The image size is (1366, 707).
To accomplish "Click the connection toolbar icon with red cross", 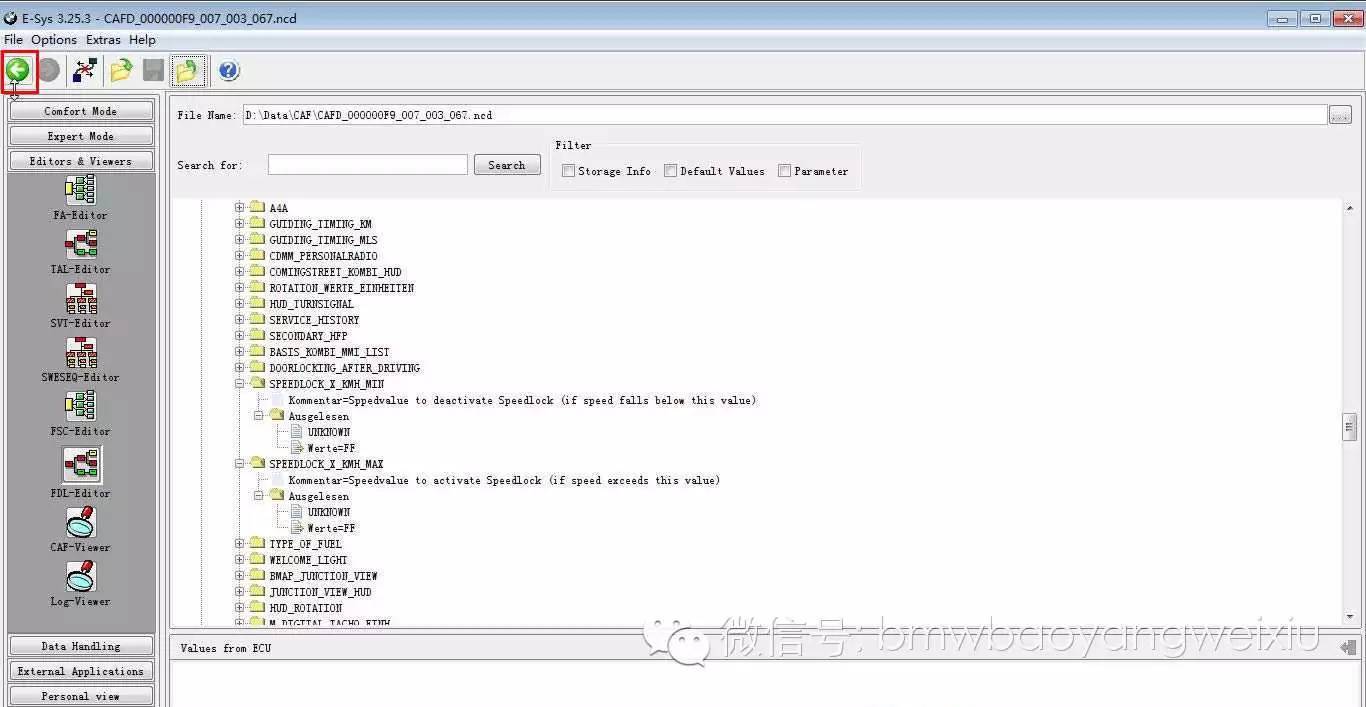I will pyautogui.click(x=86, y=70).
